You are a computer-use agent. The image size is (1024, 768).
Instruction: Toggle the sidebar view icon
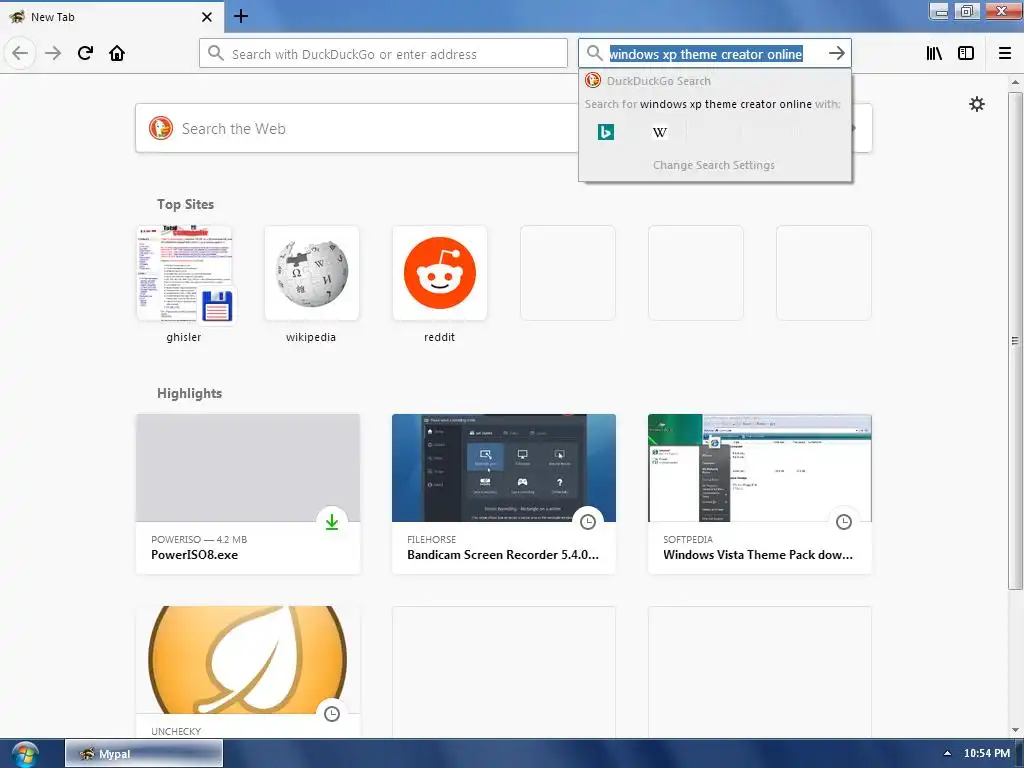[x=966, y=54]
